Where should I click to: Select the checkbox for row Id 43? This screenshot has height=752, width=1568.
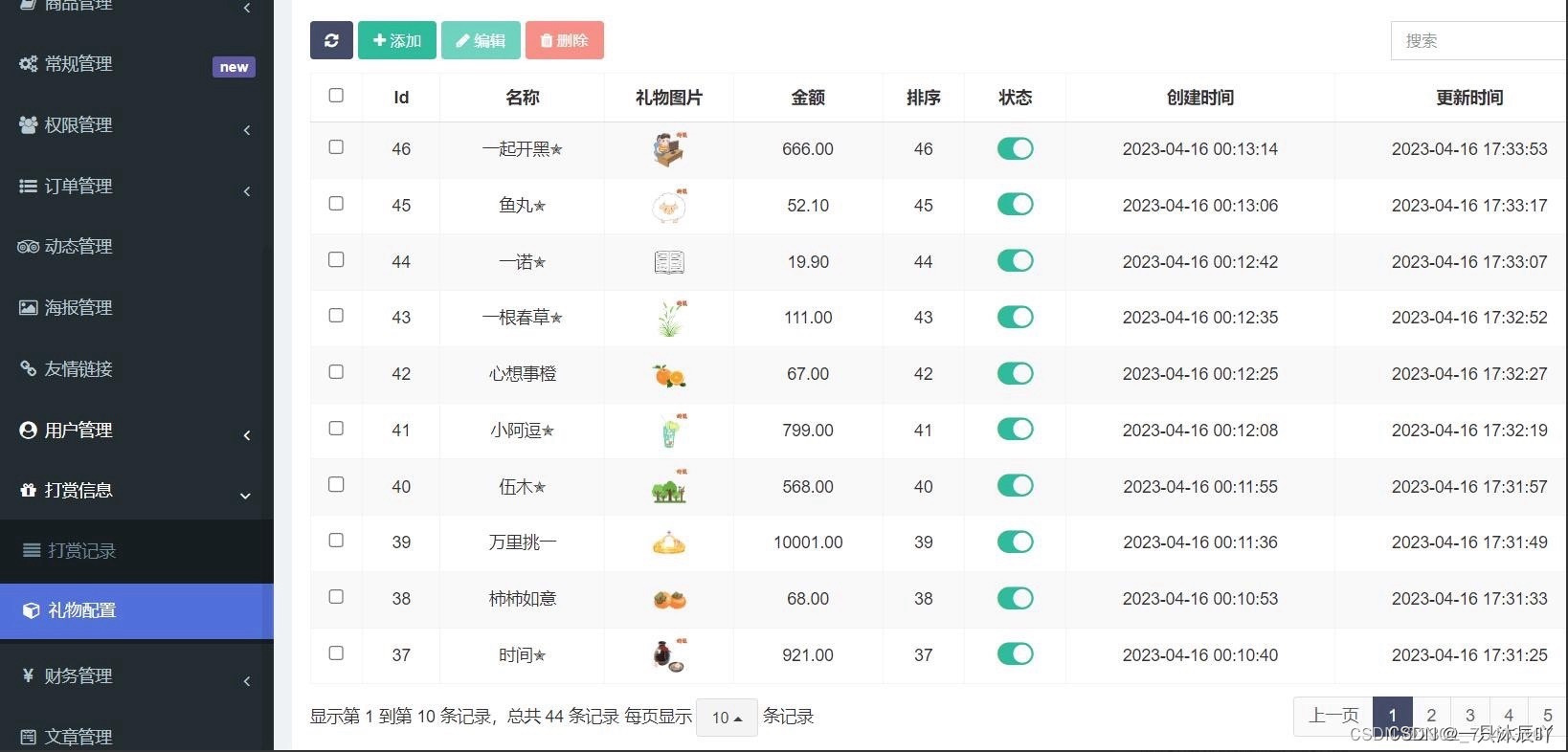pos(336,316)
